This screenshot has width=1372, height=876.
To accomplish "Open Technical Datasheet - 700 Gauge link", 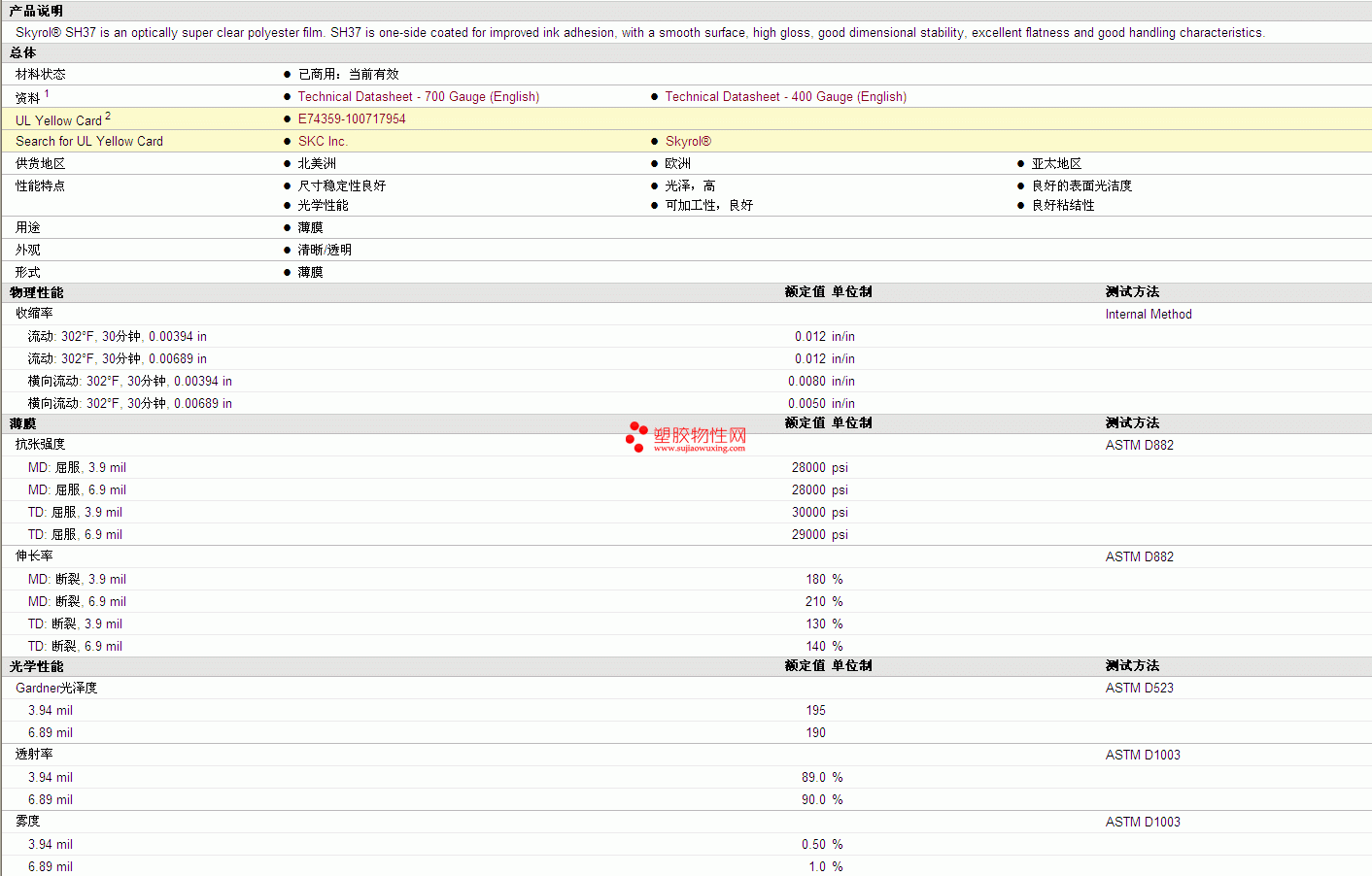I will (x=418, y=96).
